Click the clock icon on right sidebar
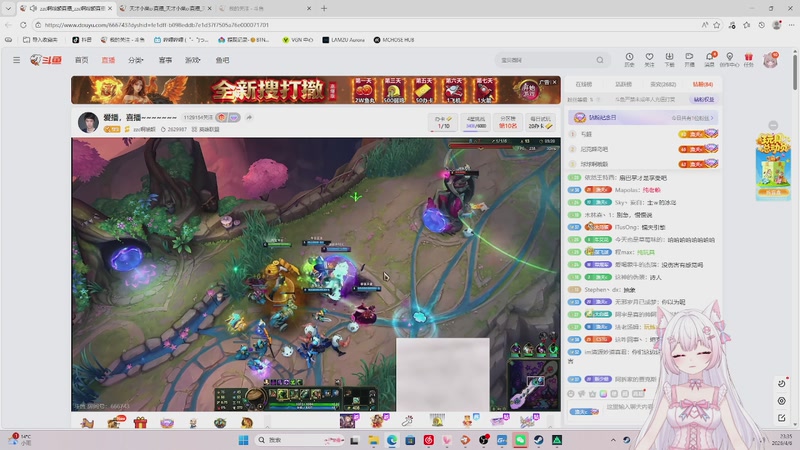This screenshot has height=450, width=800. 782,384
